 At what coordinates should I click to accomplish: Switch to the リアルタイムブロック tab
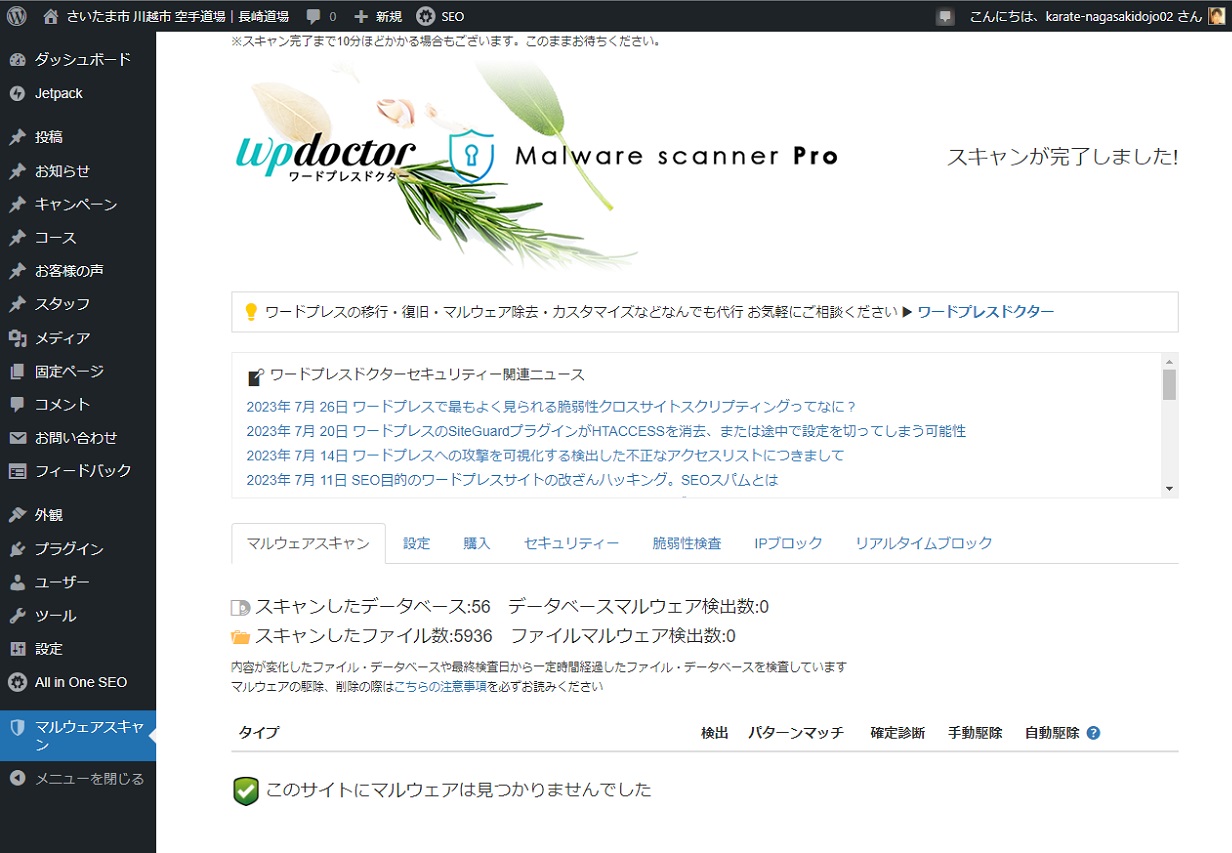click(x=923, y=543)
